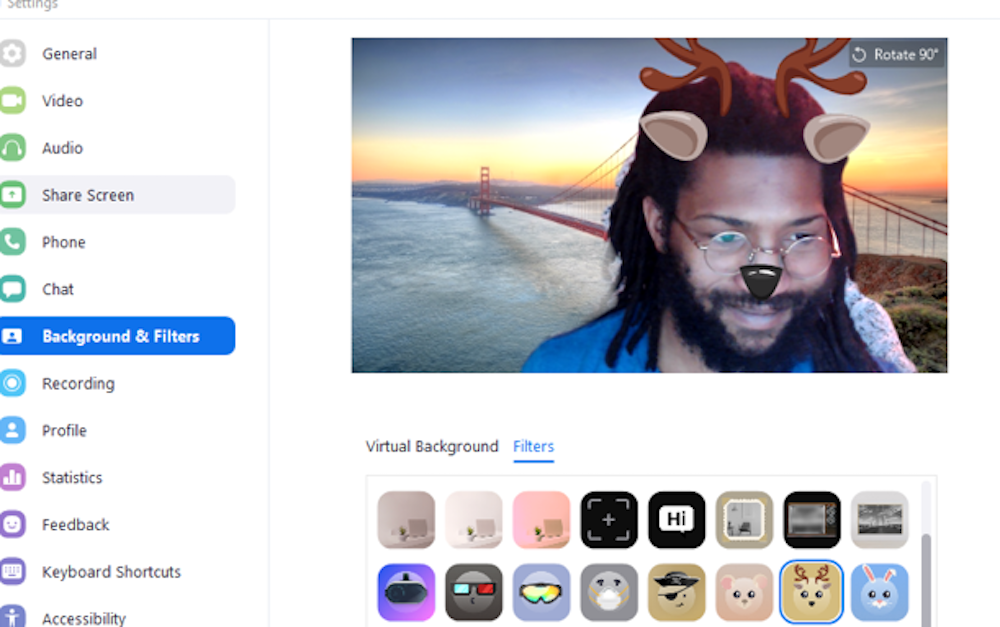This screenshot has width=1000, height=627.
Task: Apply the ornate picture frame filter
Action: pyautogui.click(x=744, y=520)
